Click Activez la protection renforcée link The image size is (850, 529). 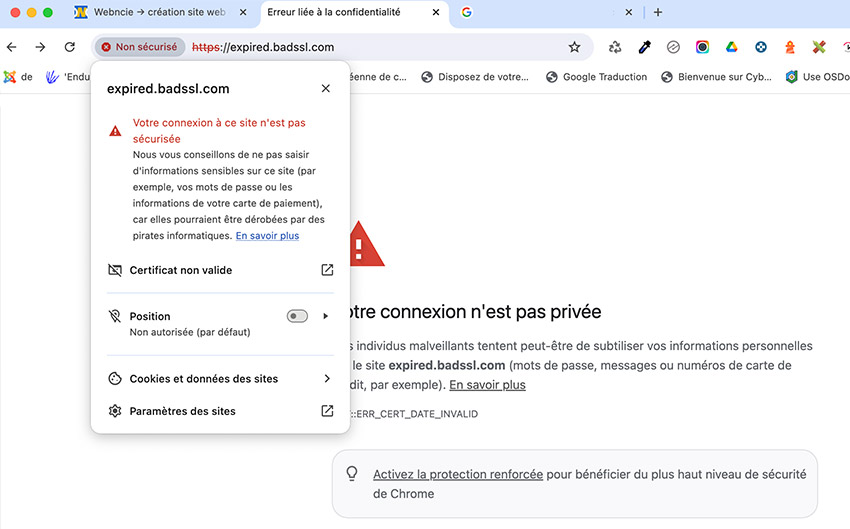(458, 474)
